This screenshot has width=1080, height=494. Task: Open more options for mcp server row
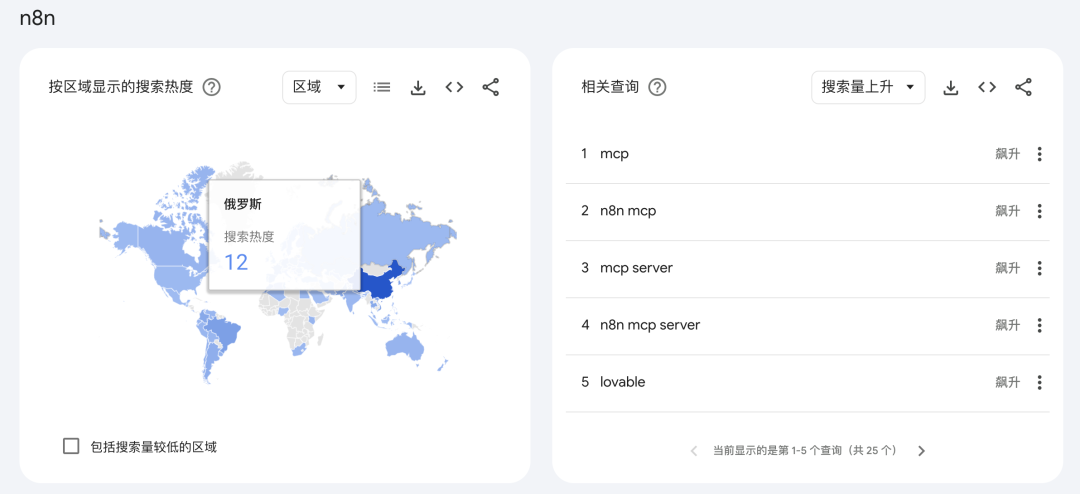coord(1039,269)
